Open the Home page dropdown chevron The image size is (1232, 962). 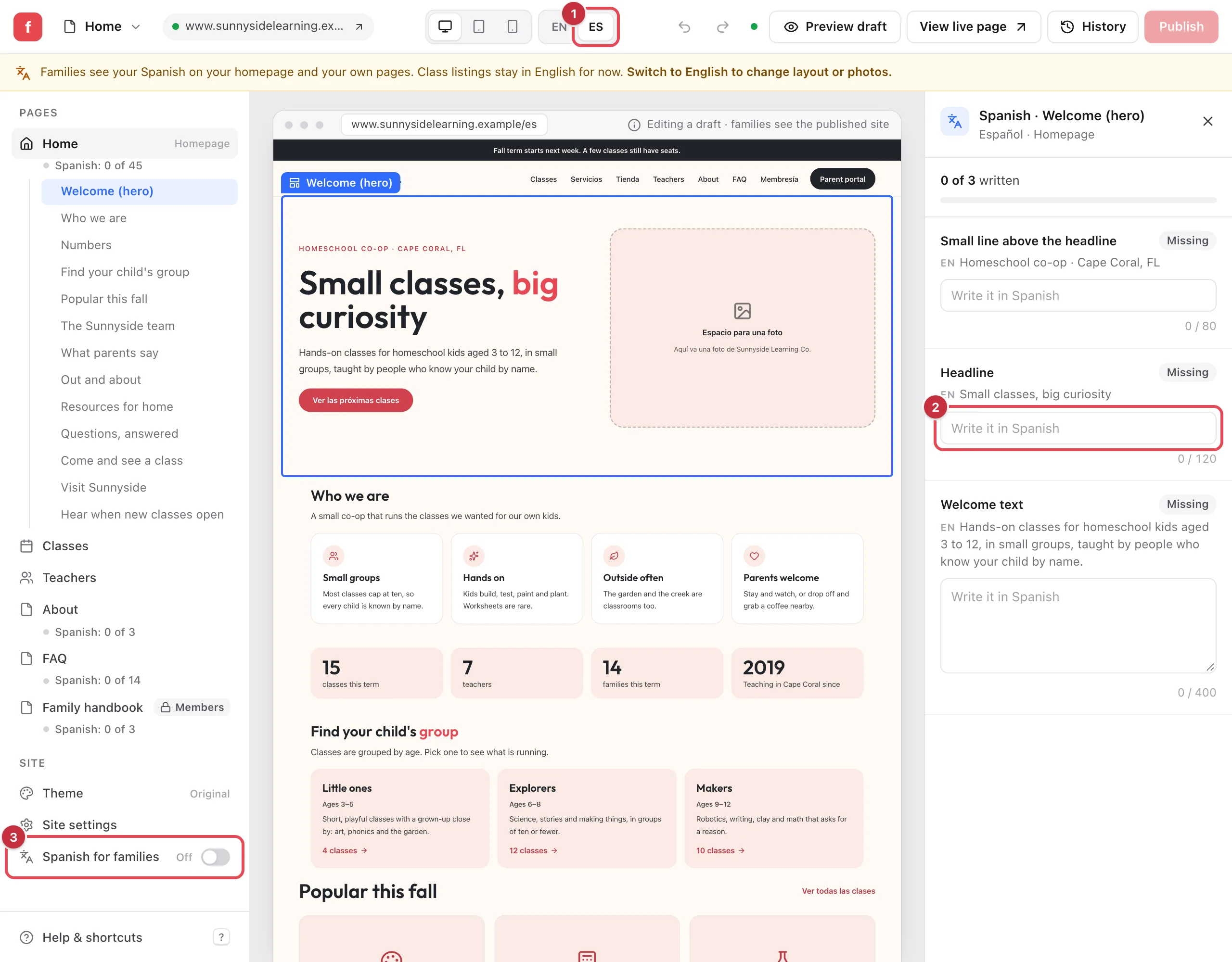tap(135, 26)
